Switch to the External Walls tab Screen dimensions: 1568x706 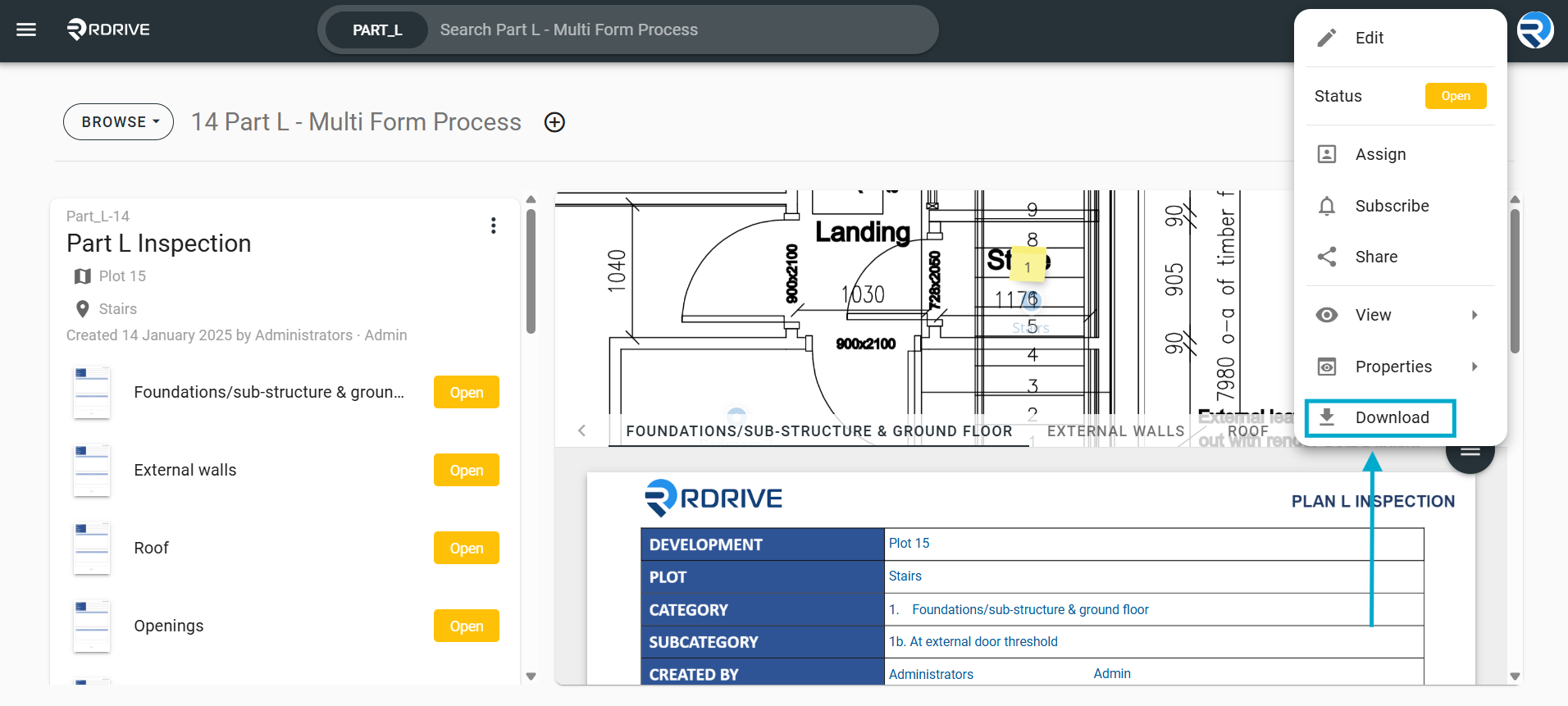[1116, 431]
